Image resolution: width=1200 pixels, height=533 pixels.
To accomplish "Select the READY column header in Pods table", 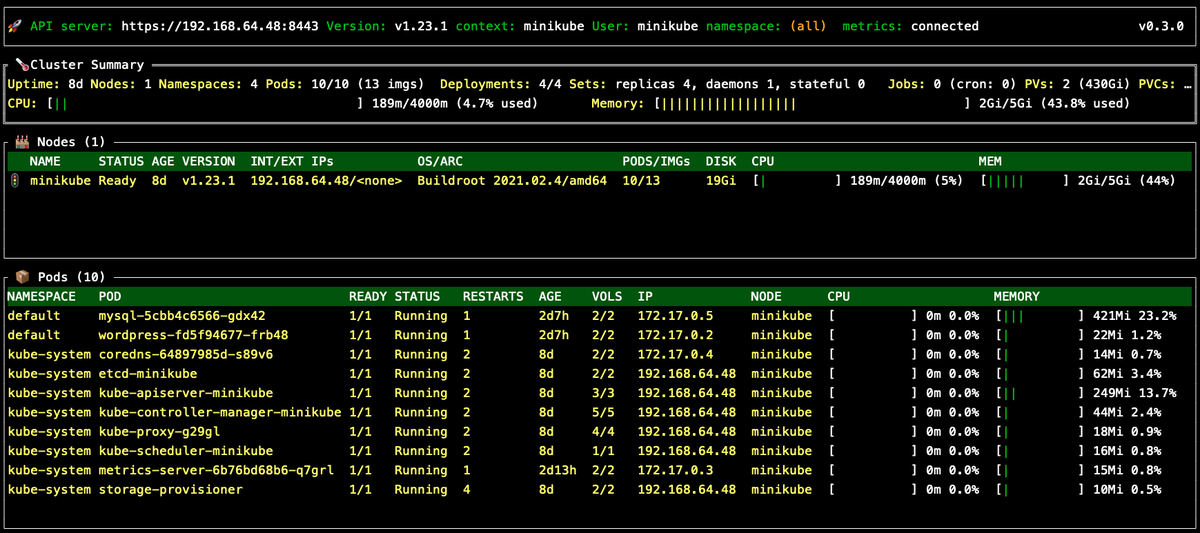I will 367,297.
